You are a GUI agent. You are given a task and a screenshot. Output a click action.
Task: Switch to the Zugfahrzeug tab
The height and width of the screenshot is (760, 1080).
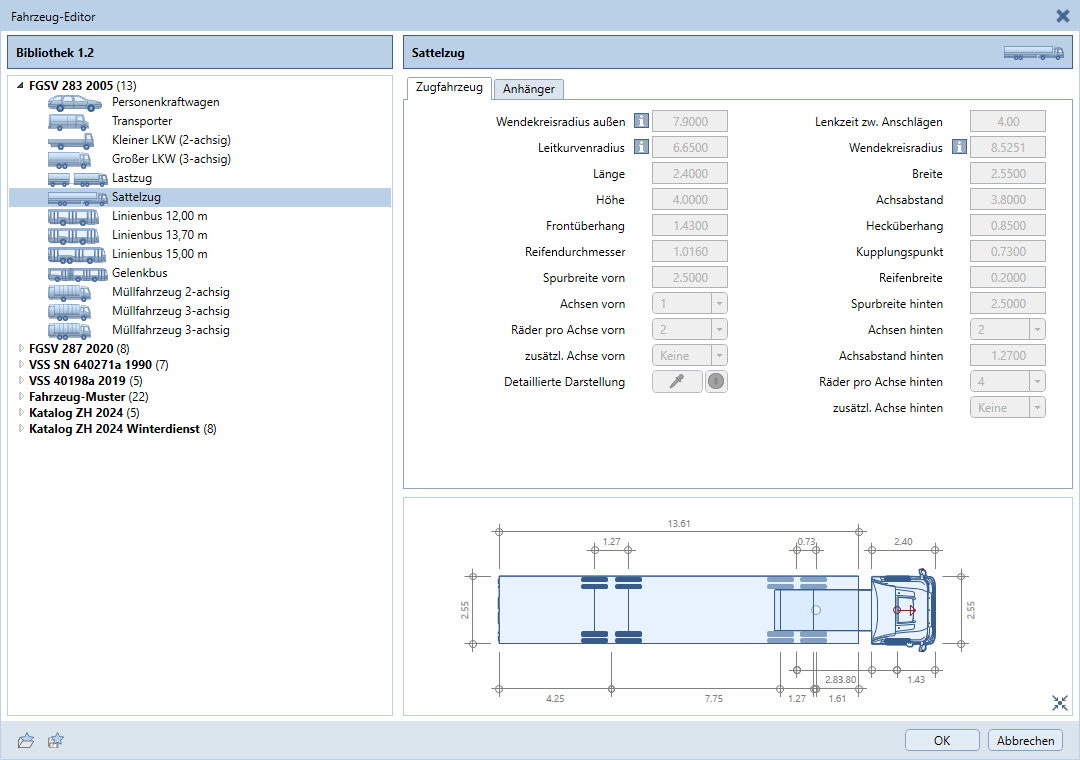coord(449,88)
